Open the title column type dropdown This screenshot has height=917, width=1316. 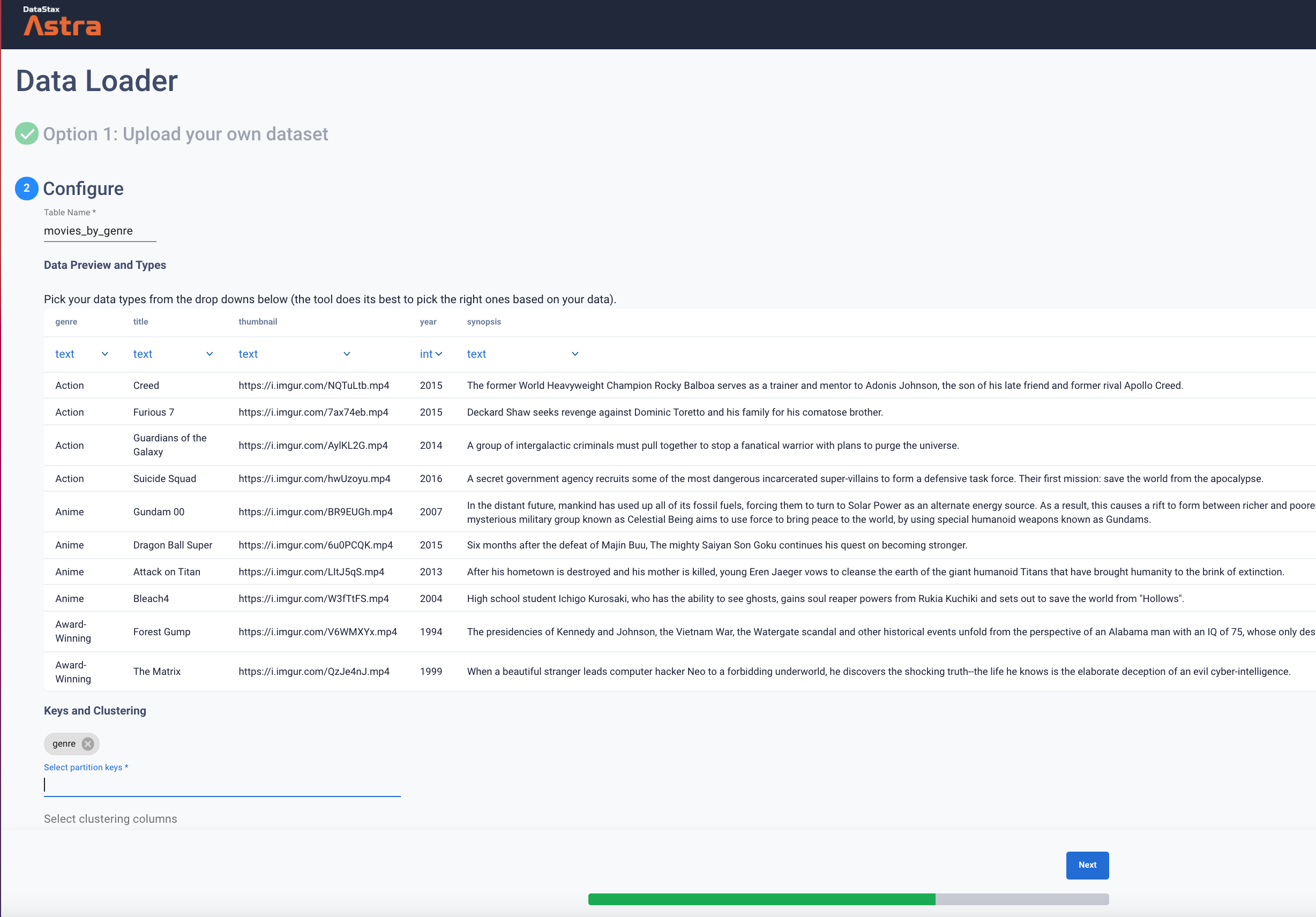173,354
